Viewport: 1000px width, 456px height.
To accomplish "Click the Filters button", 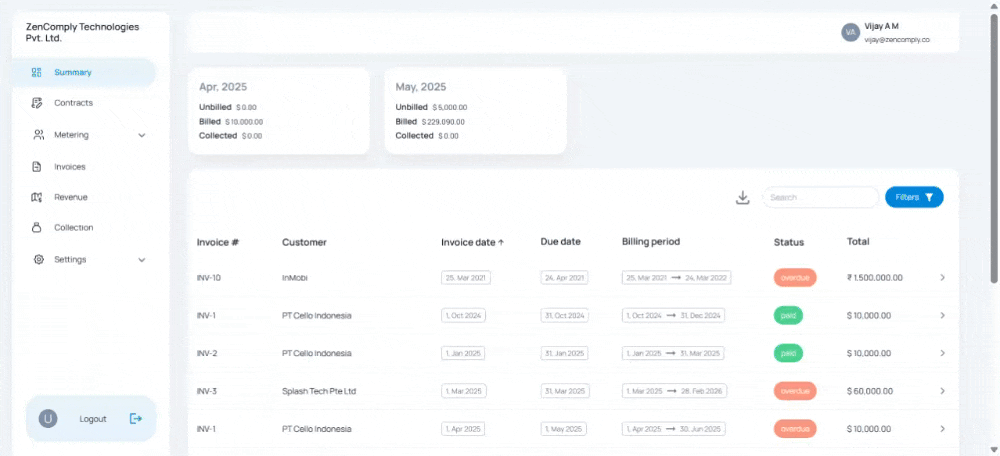I will click(x=914, y=197).
